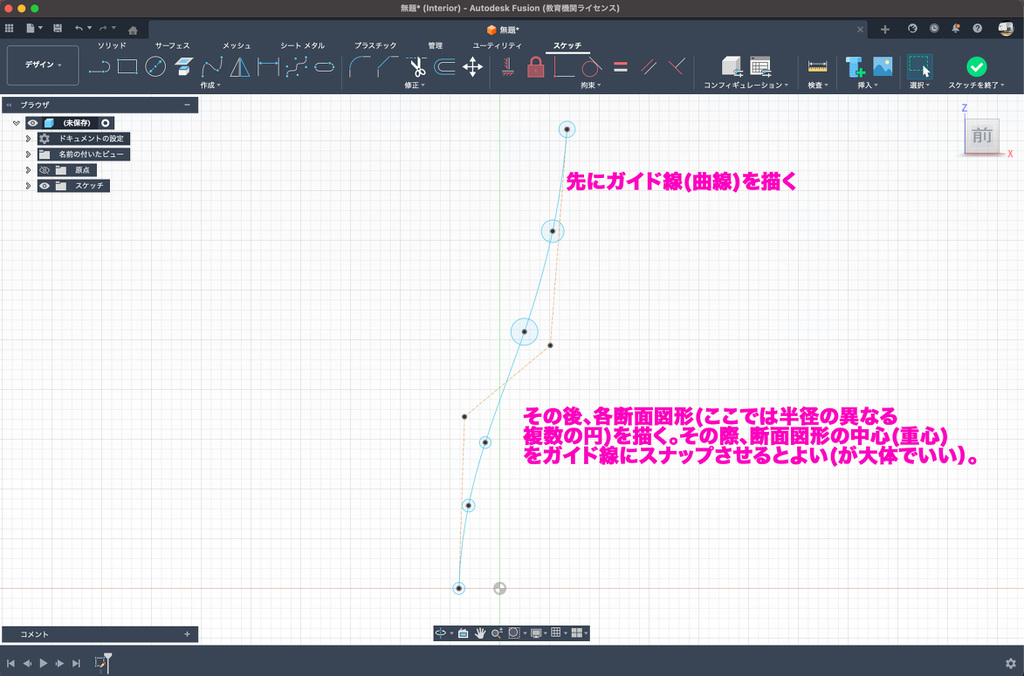This screenshot has width=1024, height=676.
Task: Switch to the ユーティリティ tab
Action: [x=497, y=46]
